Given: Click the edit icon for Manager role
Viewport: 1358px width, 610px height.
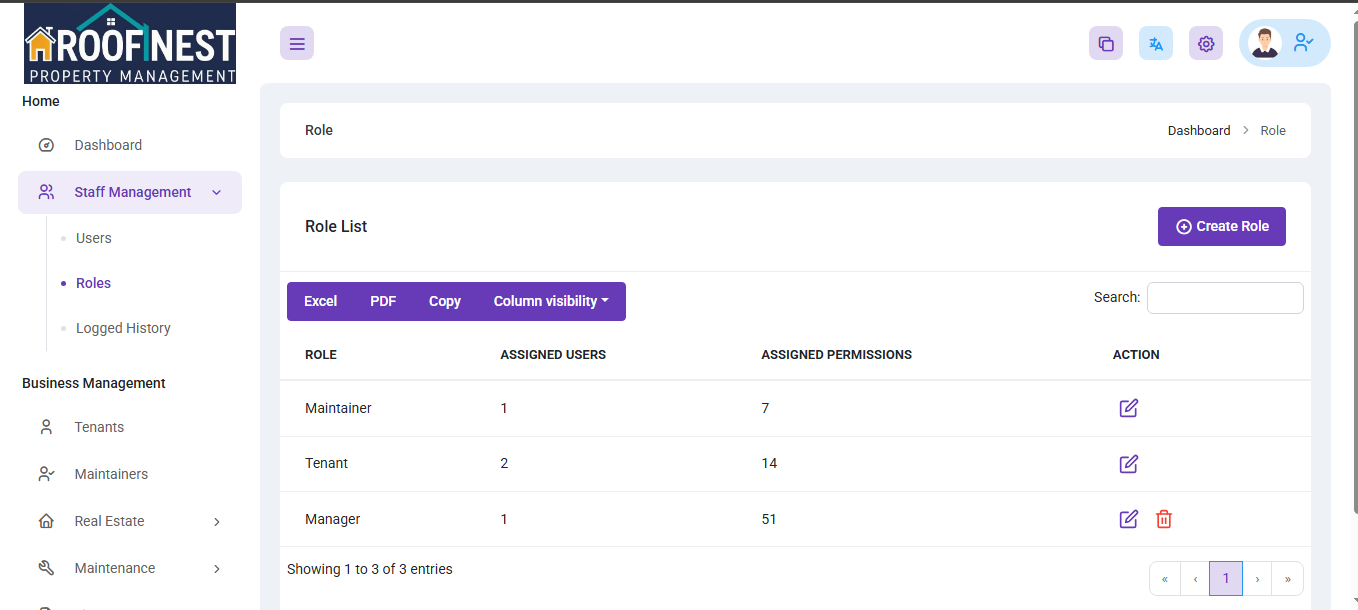Looking at the screenshot, I should (1129, 519).
